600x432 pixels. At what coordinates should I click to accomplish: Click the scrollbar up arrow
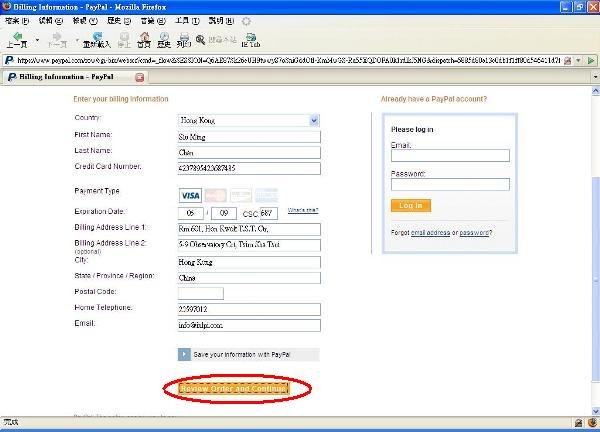point(595,91)
